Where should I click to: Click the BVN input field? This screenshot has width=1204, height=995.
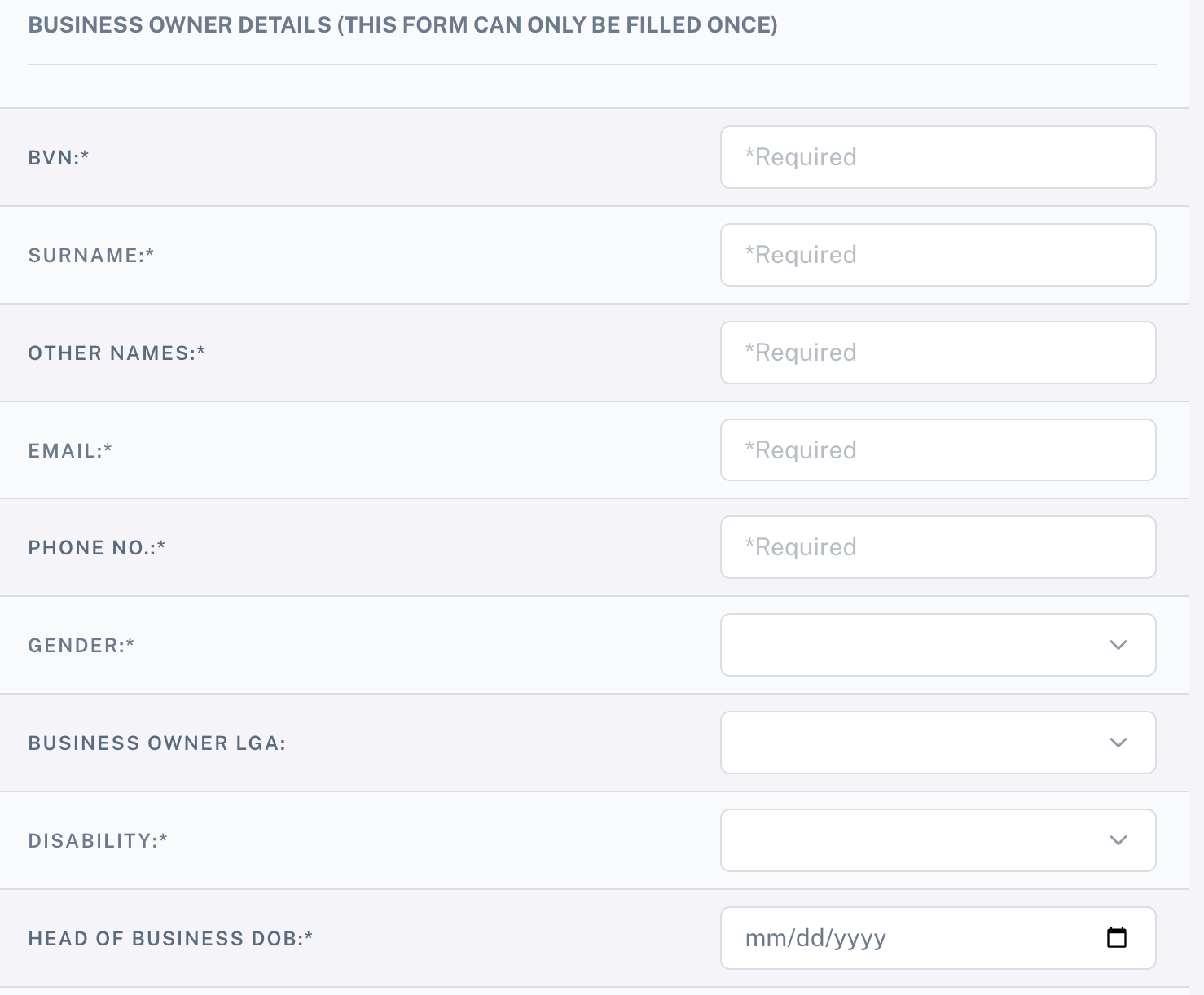938,157
